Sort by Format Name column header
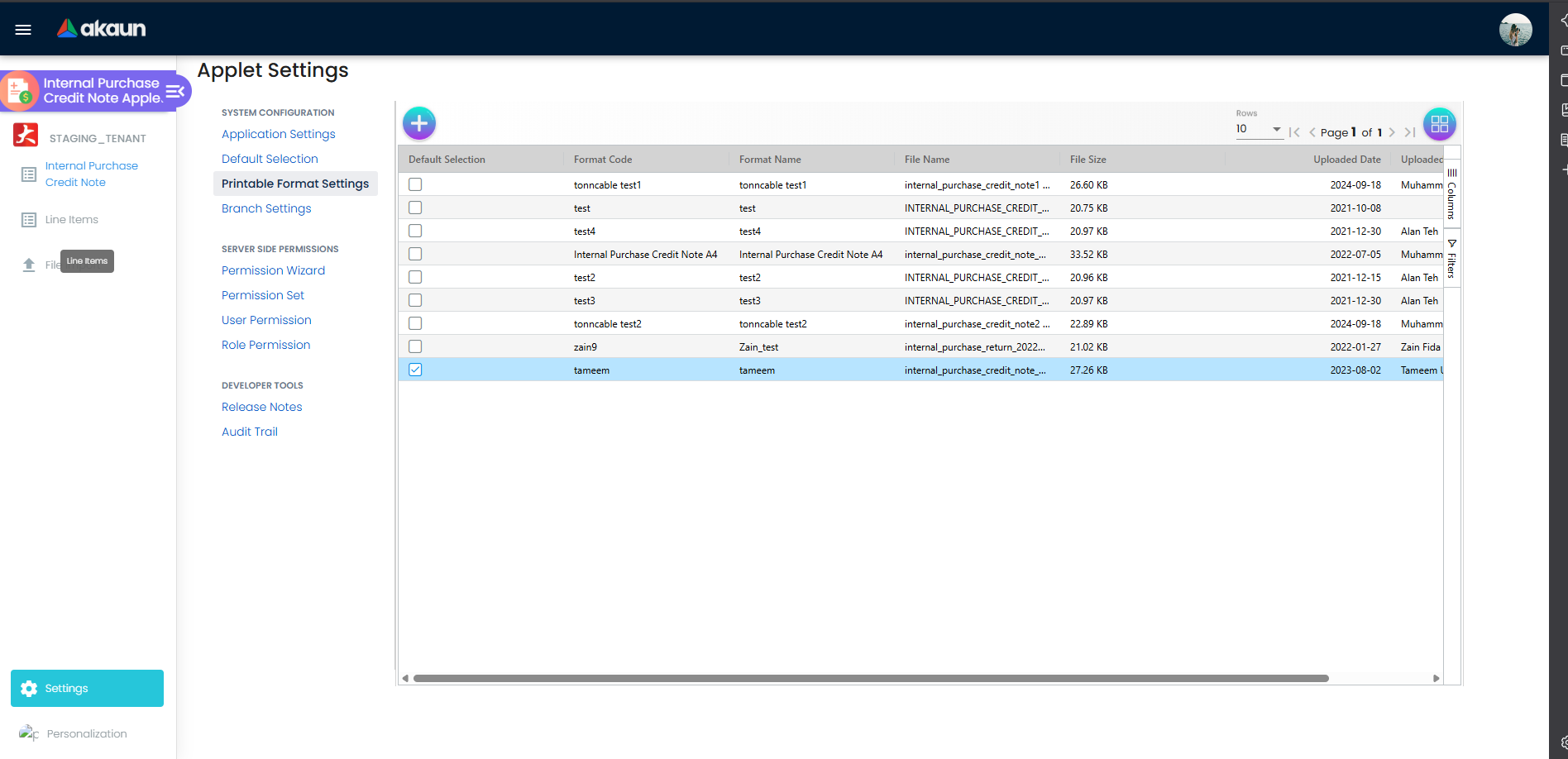This screenshot has width=1568, height=759. point(770,160)
